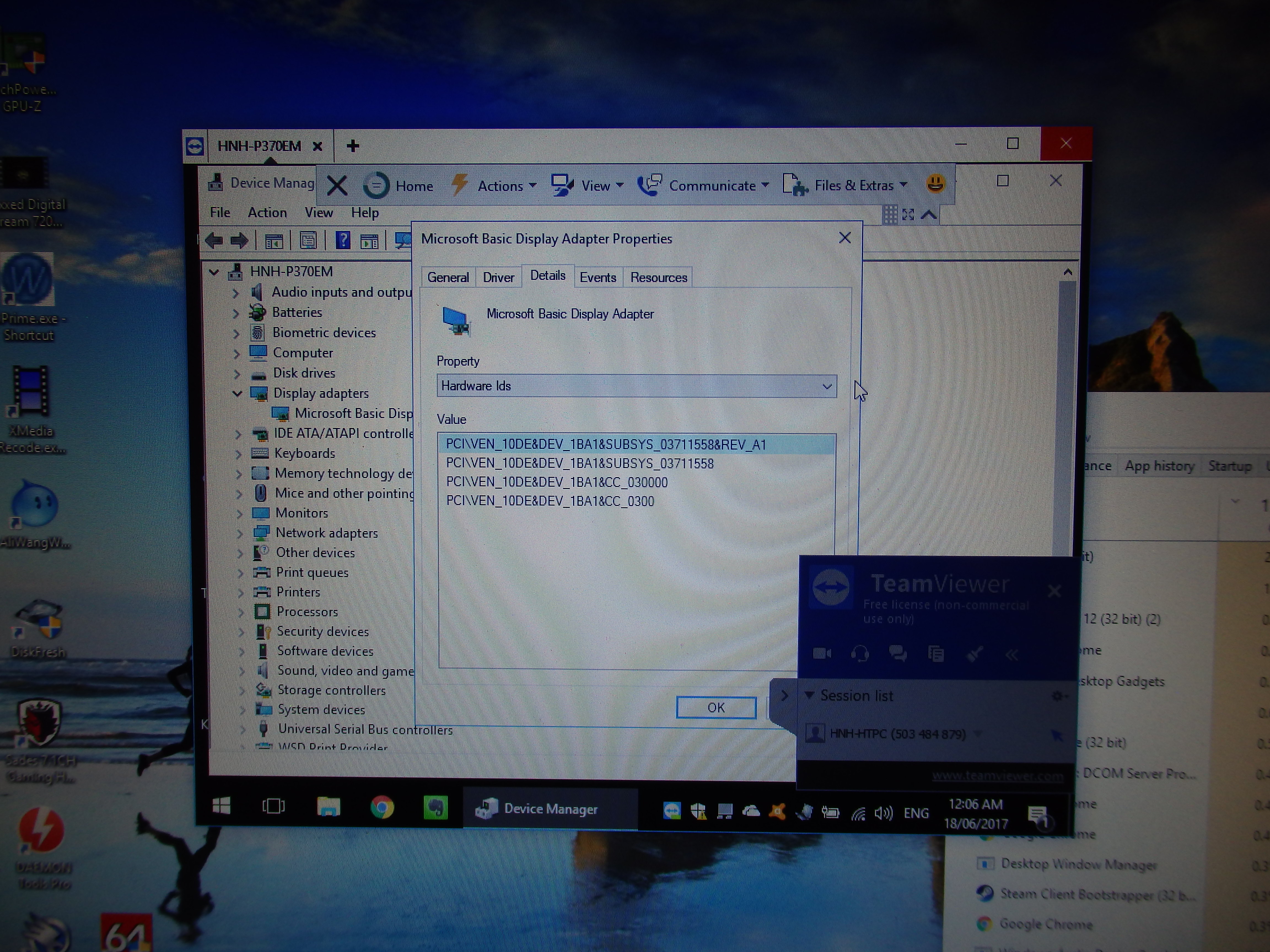Open Chrome from the remote taskbar
Image resolution: width=1270 pixels, height=952 pixels.
[382, 808]
